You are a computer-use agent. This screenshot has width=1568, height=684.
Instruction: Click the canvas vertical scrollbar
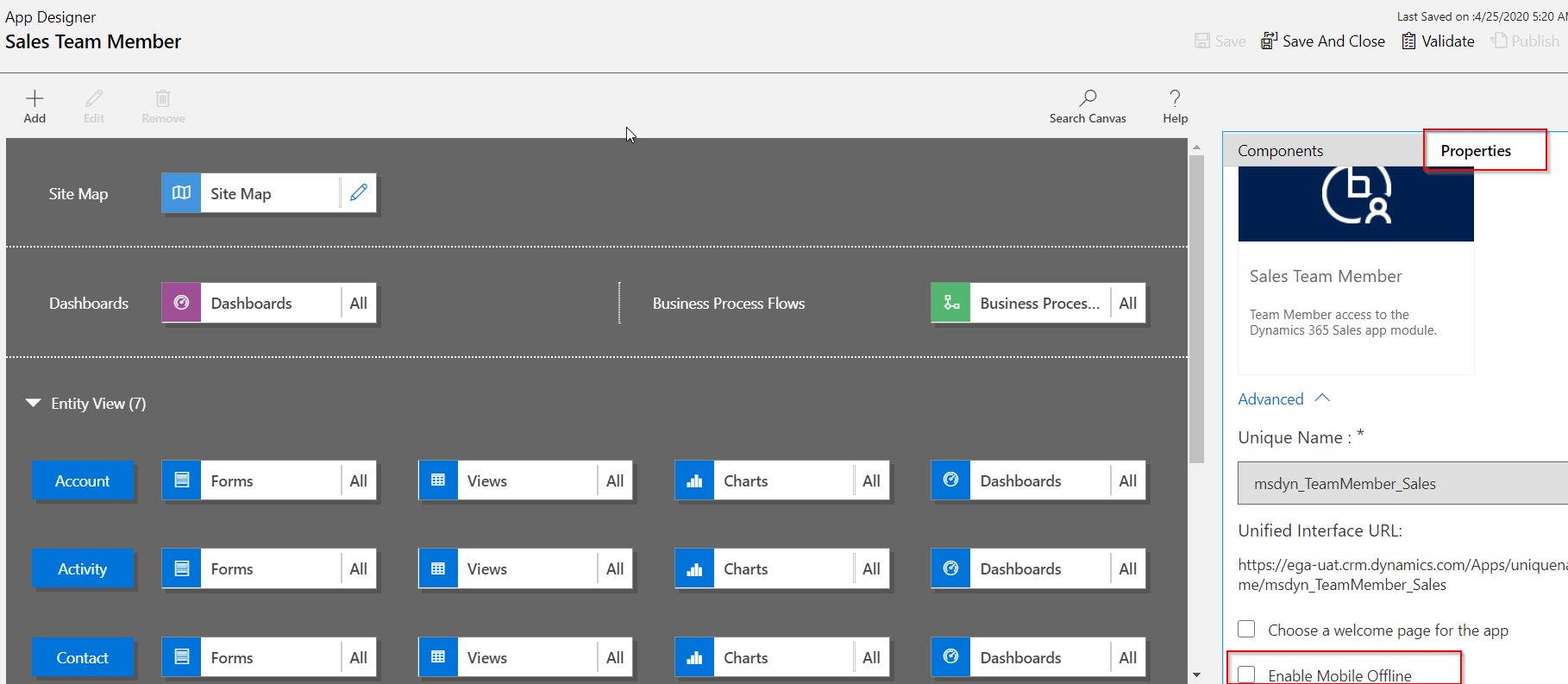[1196, 309]
